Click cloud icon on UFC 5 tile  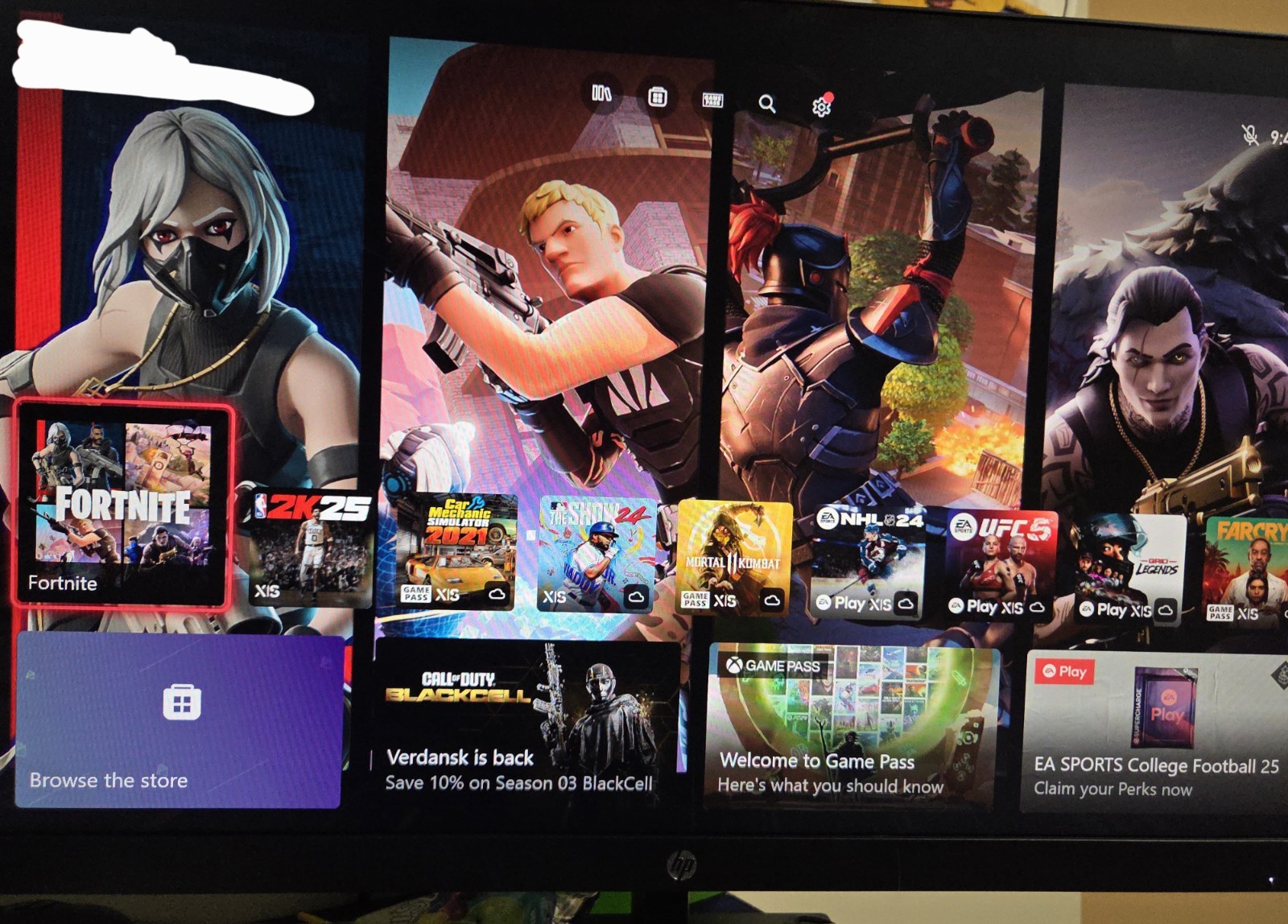click(1037, 607)
